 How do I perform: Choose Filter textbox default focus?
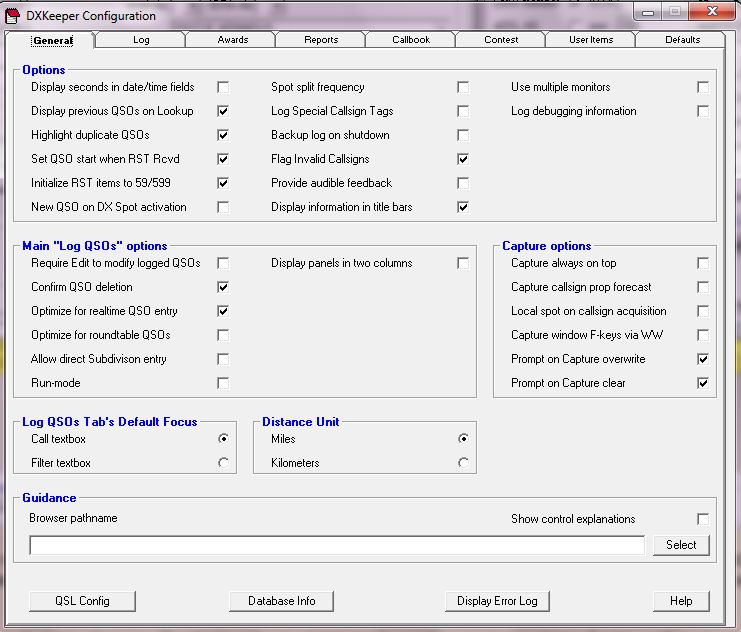point(224,463)
